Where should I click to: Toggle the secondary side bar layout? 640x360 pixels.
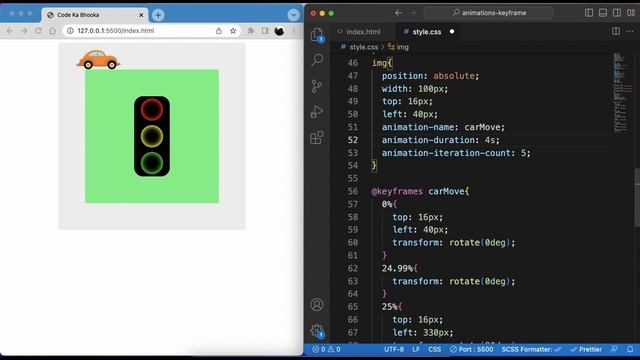617,13
